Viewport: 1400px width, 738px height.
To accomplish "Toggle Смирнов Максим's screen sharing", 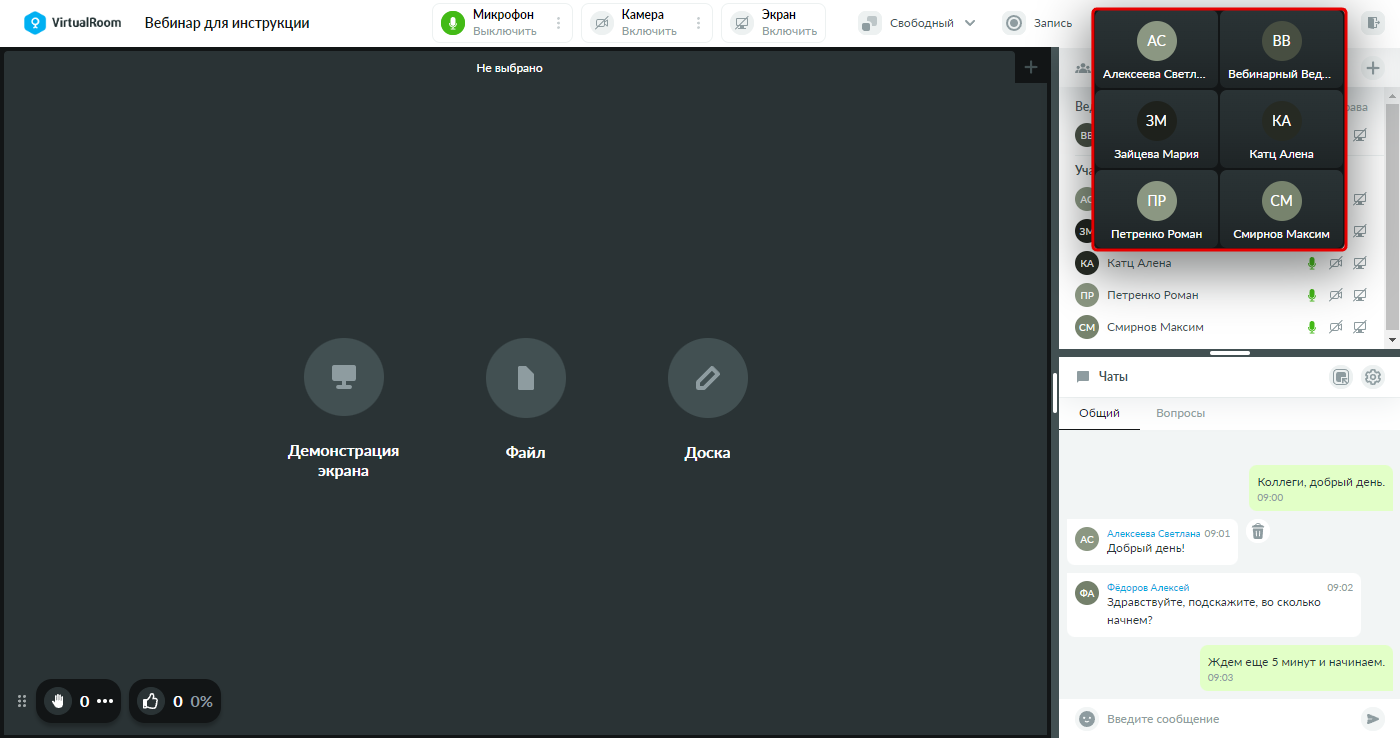I will pyautogui.click(x=1360, y=327).
